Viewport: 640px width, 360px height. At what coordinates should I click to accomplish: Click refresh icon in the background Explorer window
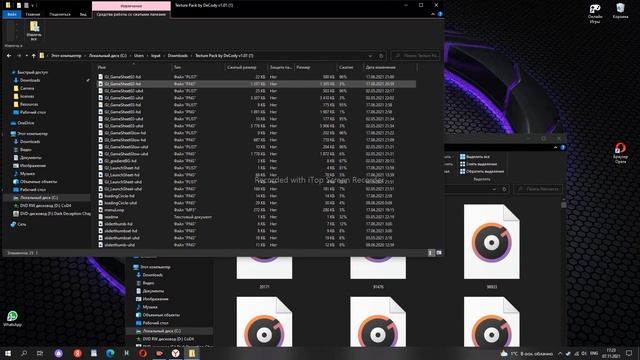(x=504, y=189)
